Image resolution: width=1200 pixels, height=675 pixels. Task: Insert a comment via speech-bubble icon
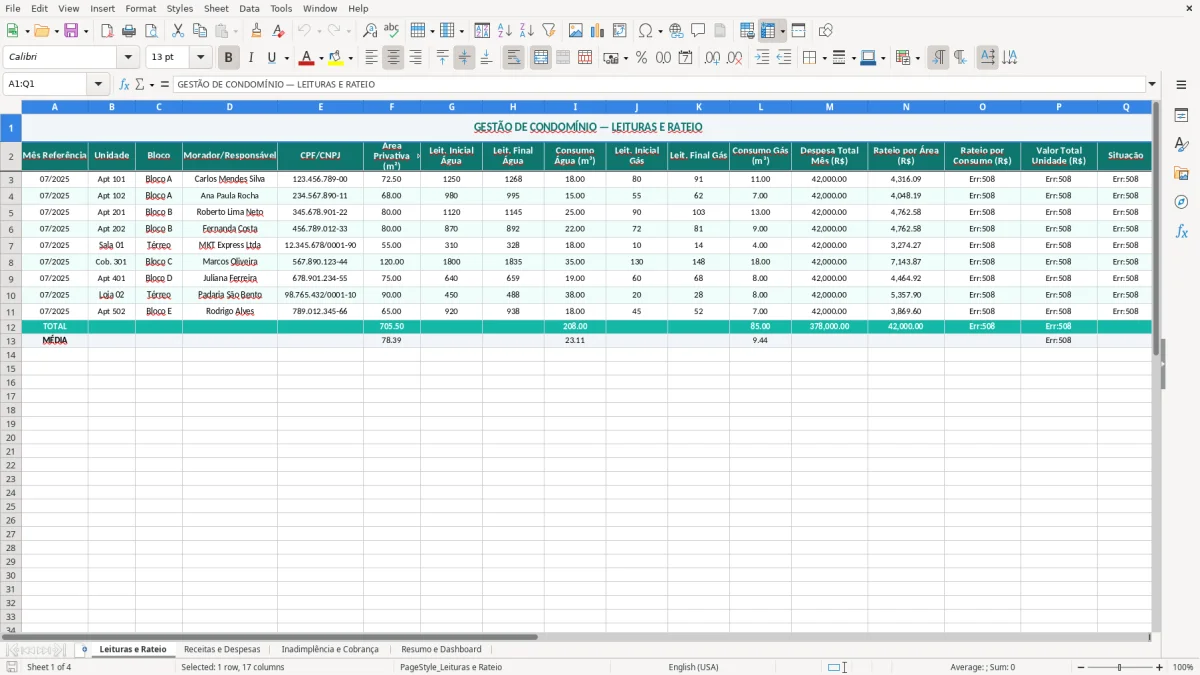698,31
